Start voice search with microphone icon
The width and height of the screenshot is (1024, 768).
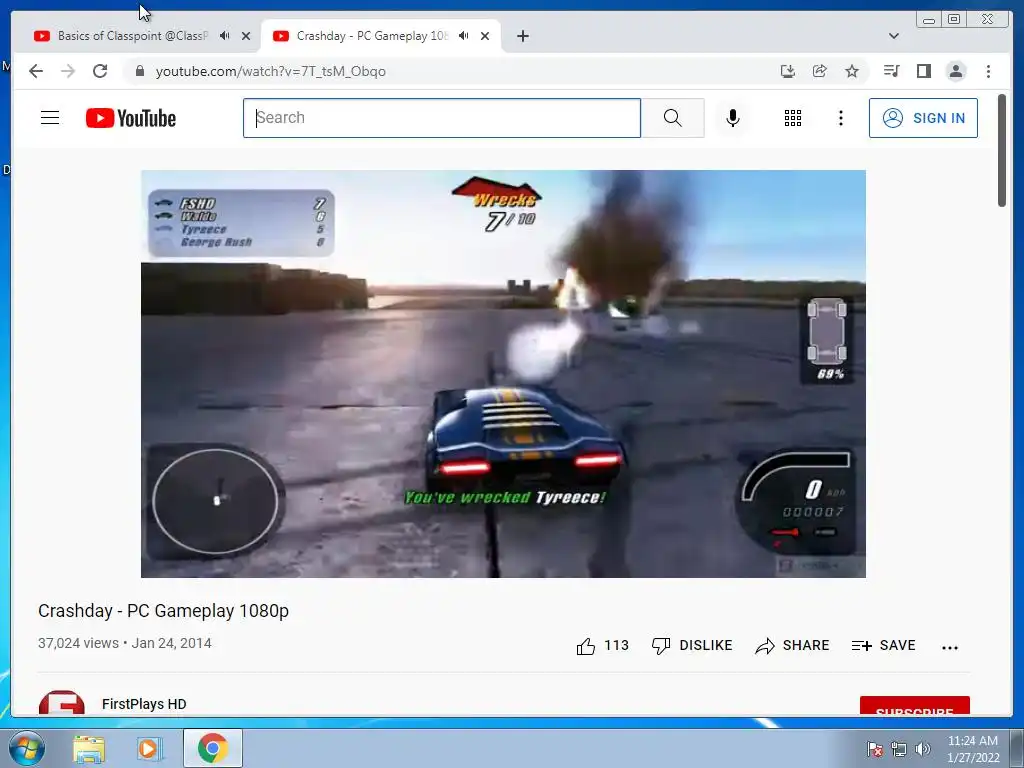pyautogui.click(x=733, y=118)
